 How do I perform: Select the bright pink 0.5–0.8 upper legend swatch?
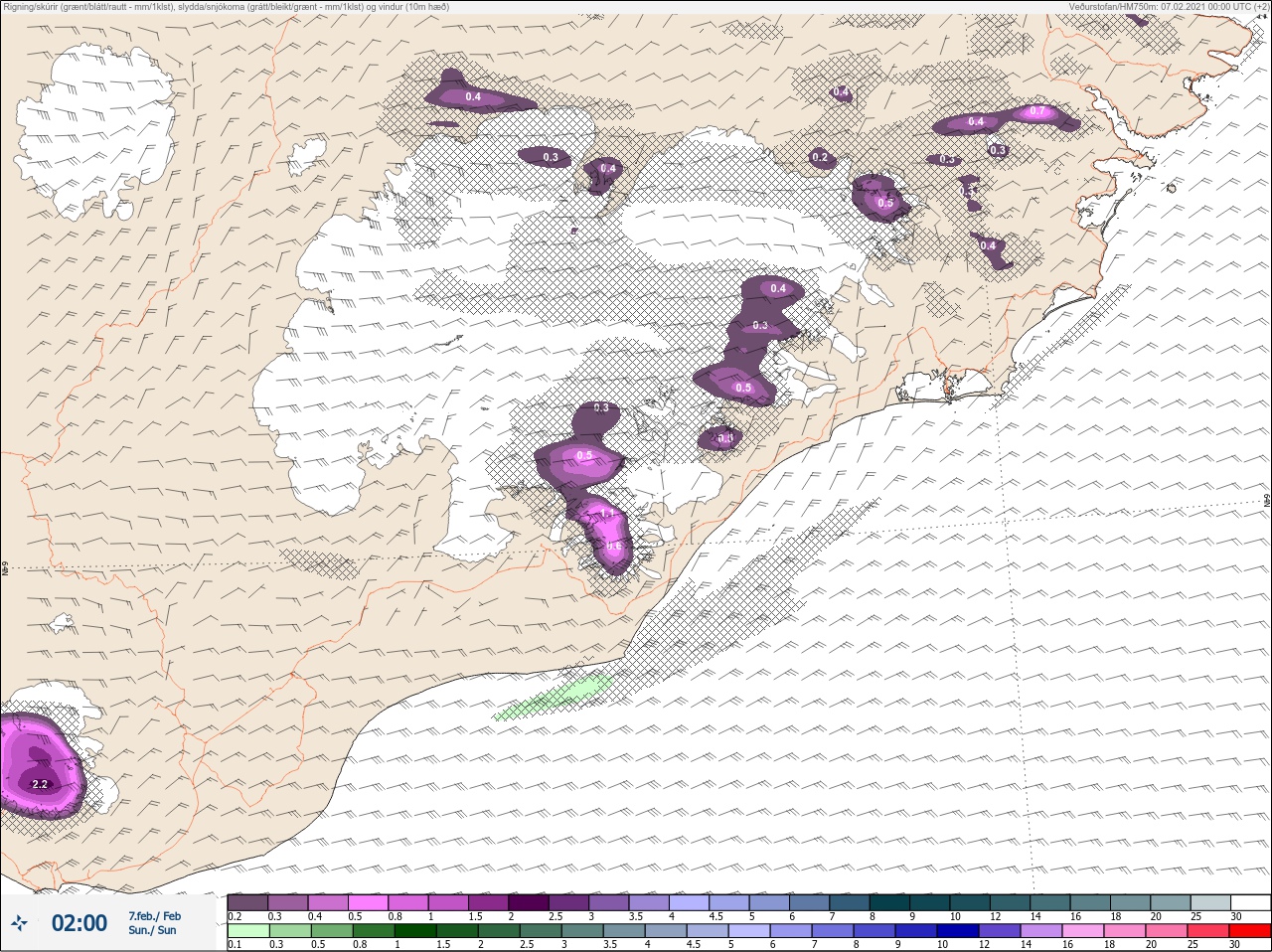pos(368,902)
